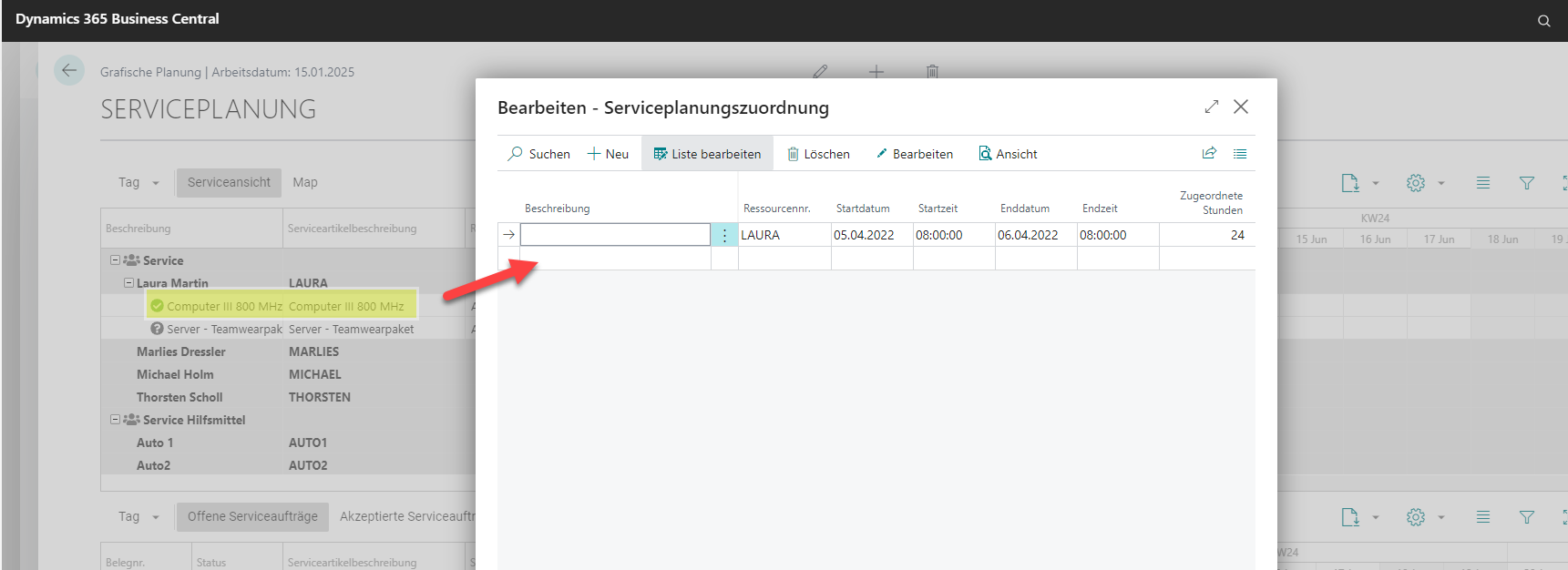Click upper lines menu icon in planning toolbar
The image size is (1568, 570).
coord(1483,183)
